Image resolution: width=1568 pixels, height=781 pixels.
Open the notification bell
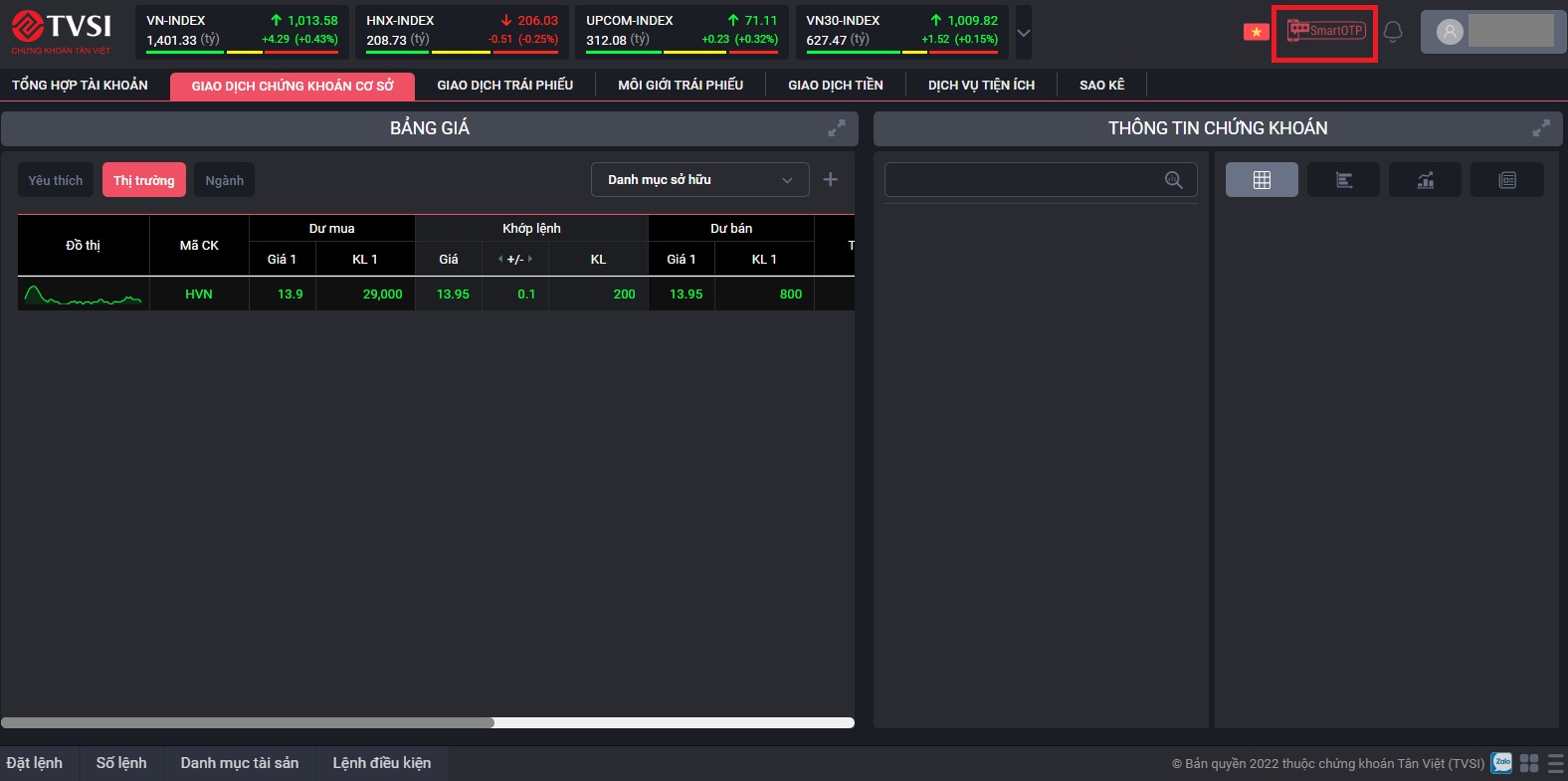pos(1393,32)
